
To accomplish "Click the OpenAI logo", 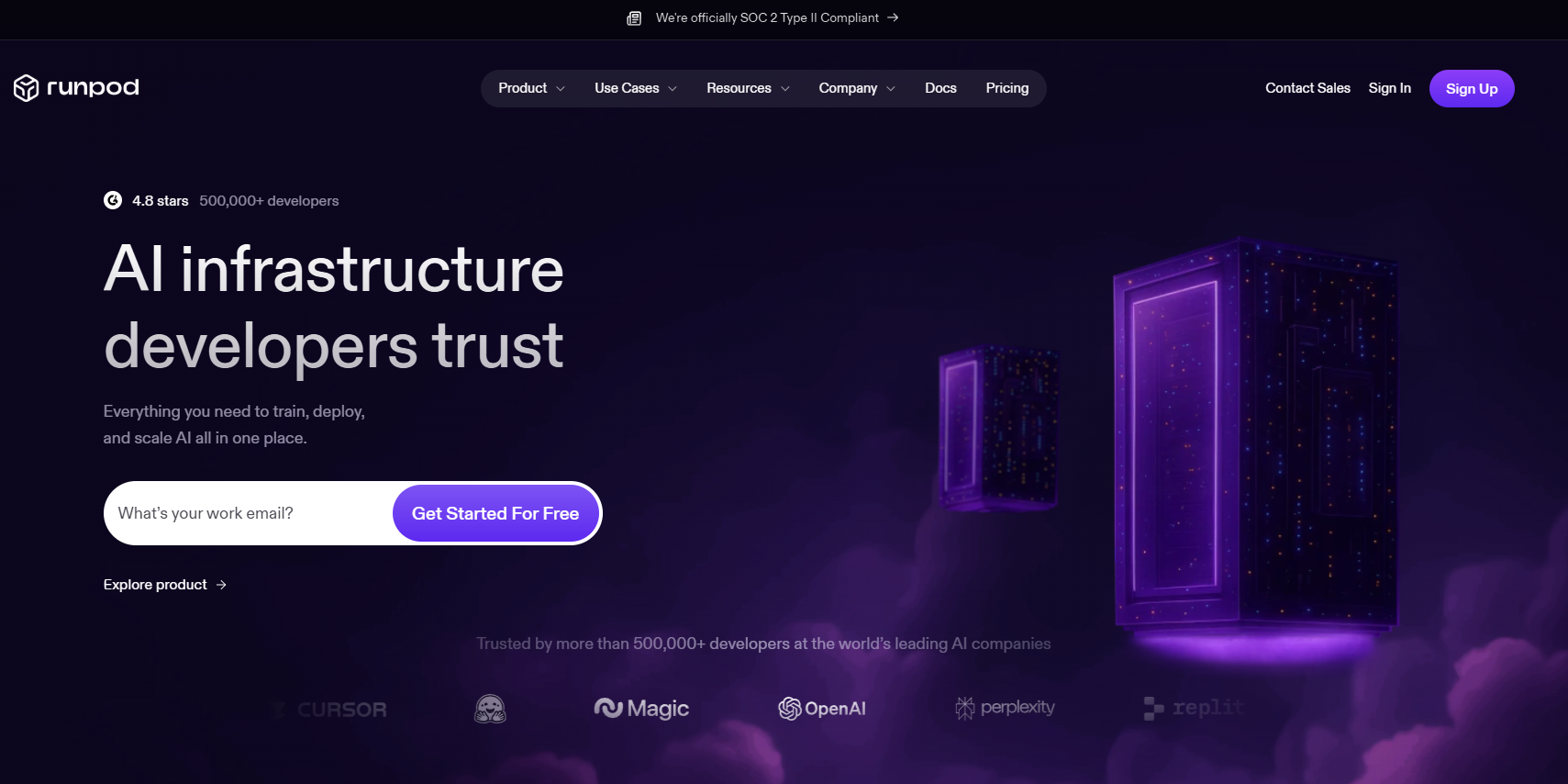I will point(822,709).
